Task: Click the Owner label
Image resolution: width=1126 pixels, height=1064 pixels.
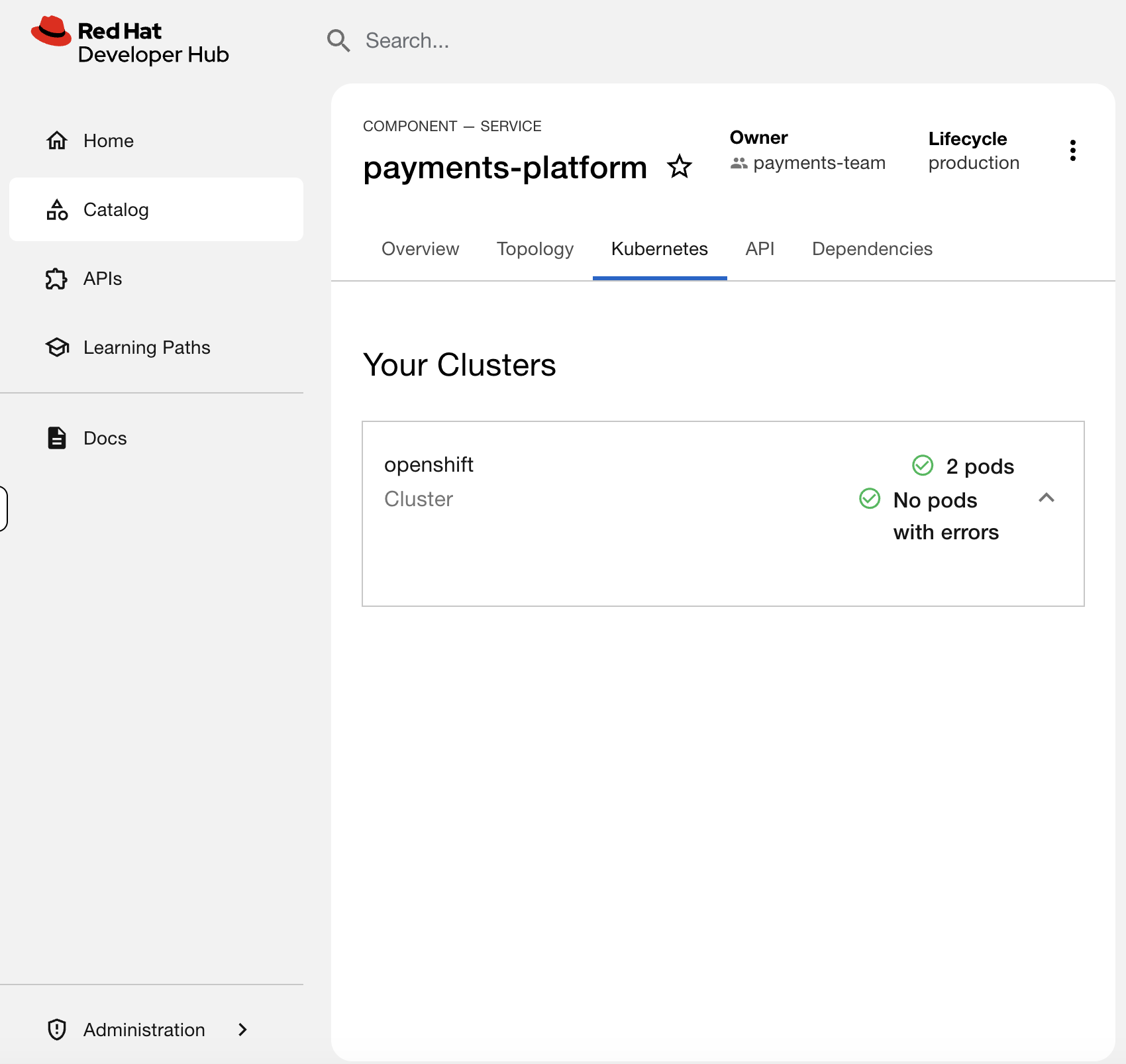Action: 759,138
